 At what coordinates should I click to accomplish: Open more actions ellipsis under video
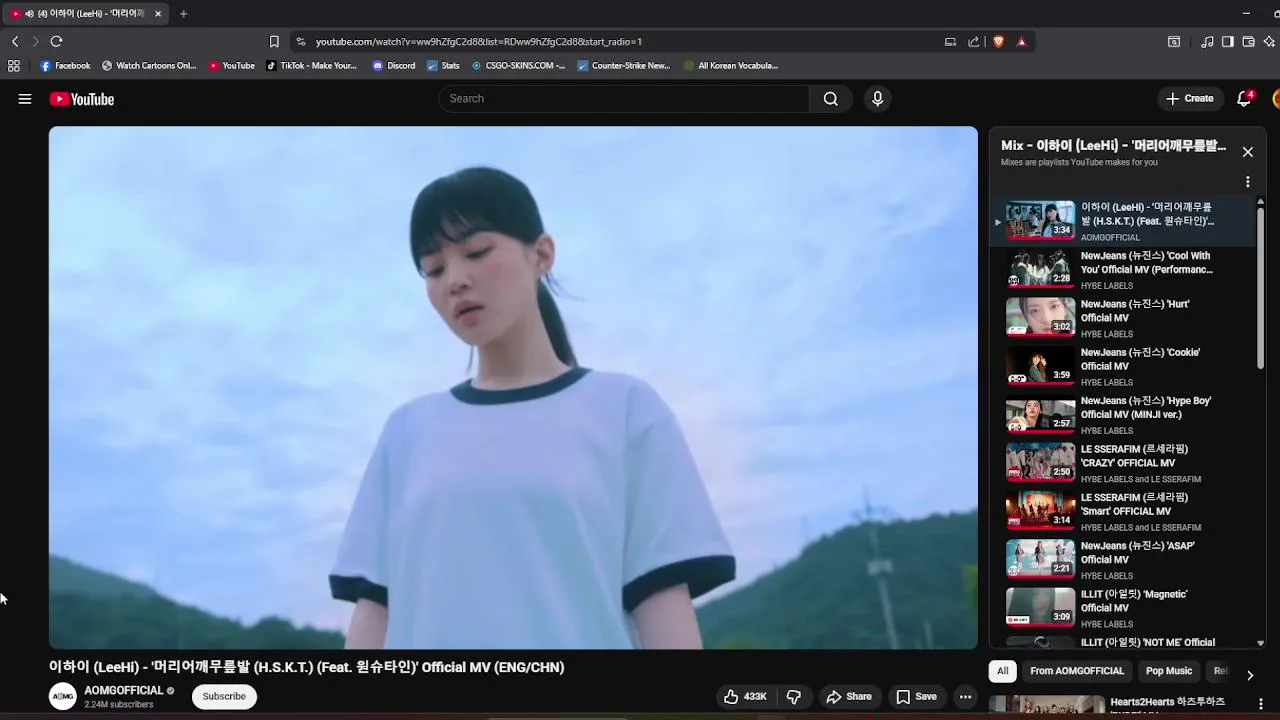pyautogui.click(x=965, y=697)
